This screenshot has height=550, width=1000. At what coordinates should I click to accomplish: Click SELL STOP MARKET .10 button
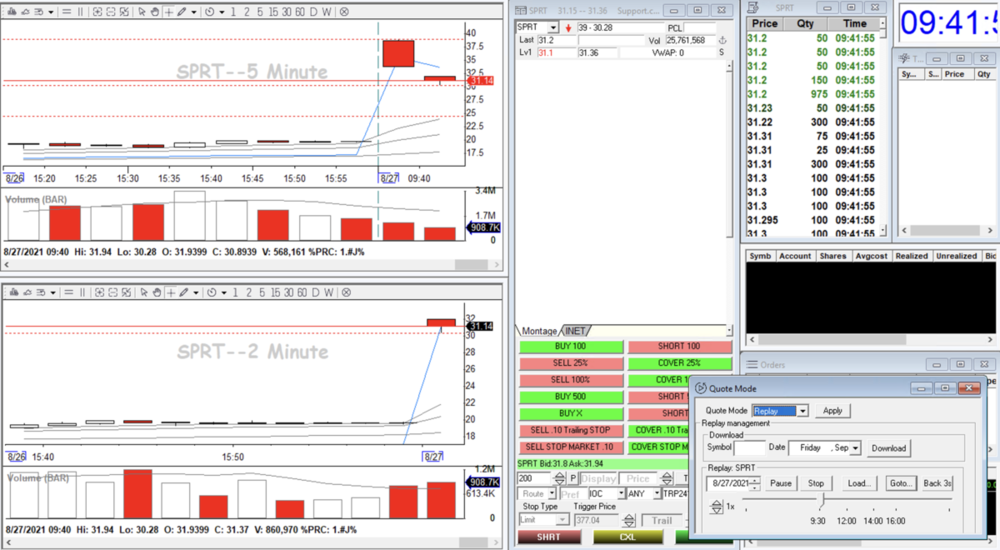[571, 447]
